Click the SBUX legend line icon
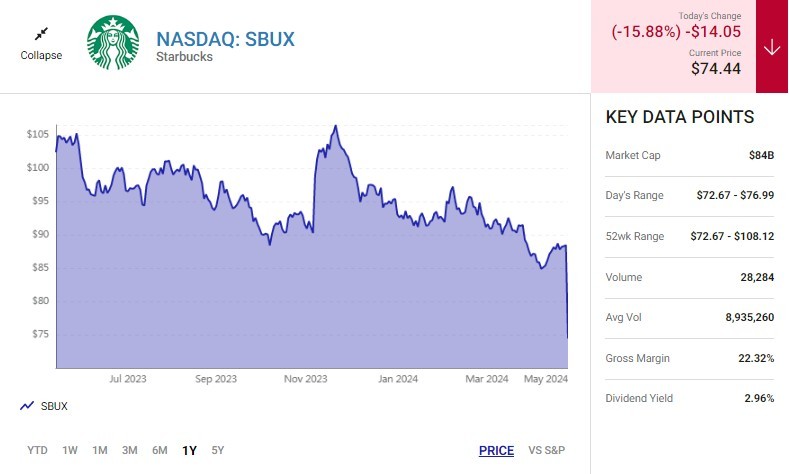789x474 pixels. click(x=26, y=406)
